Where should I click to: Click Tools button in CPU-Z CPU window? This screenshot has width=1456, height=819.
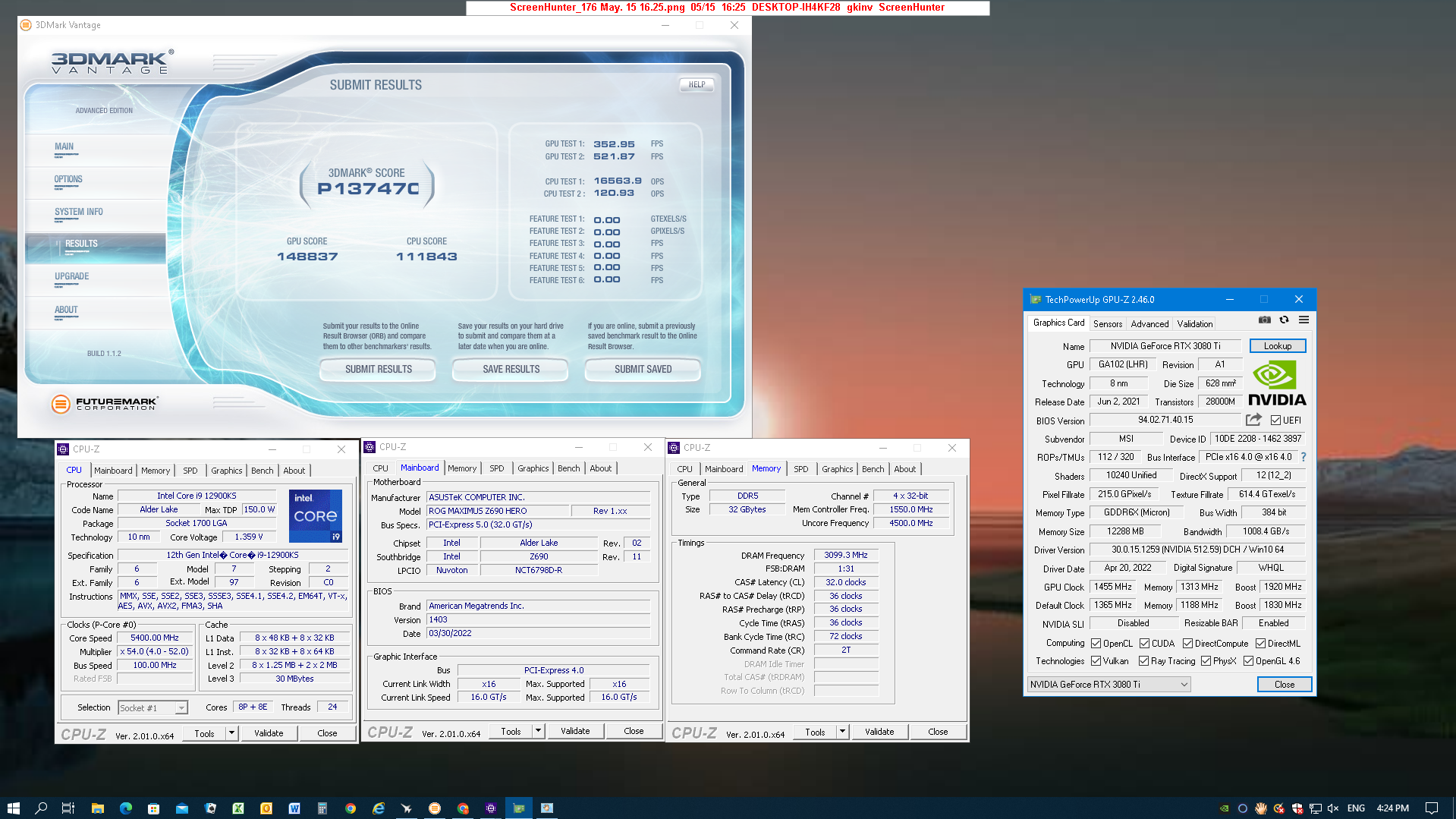tap(204, 733)
